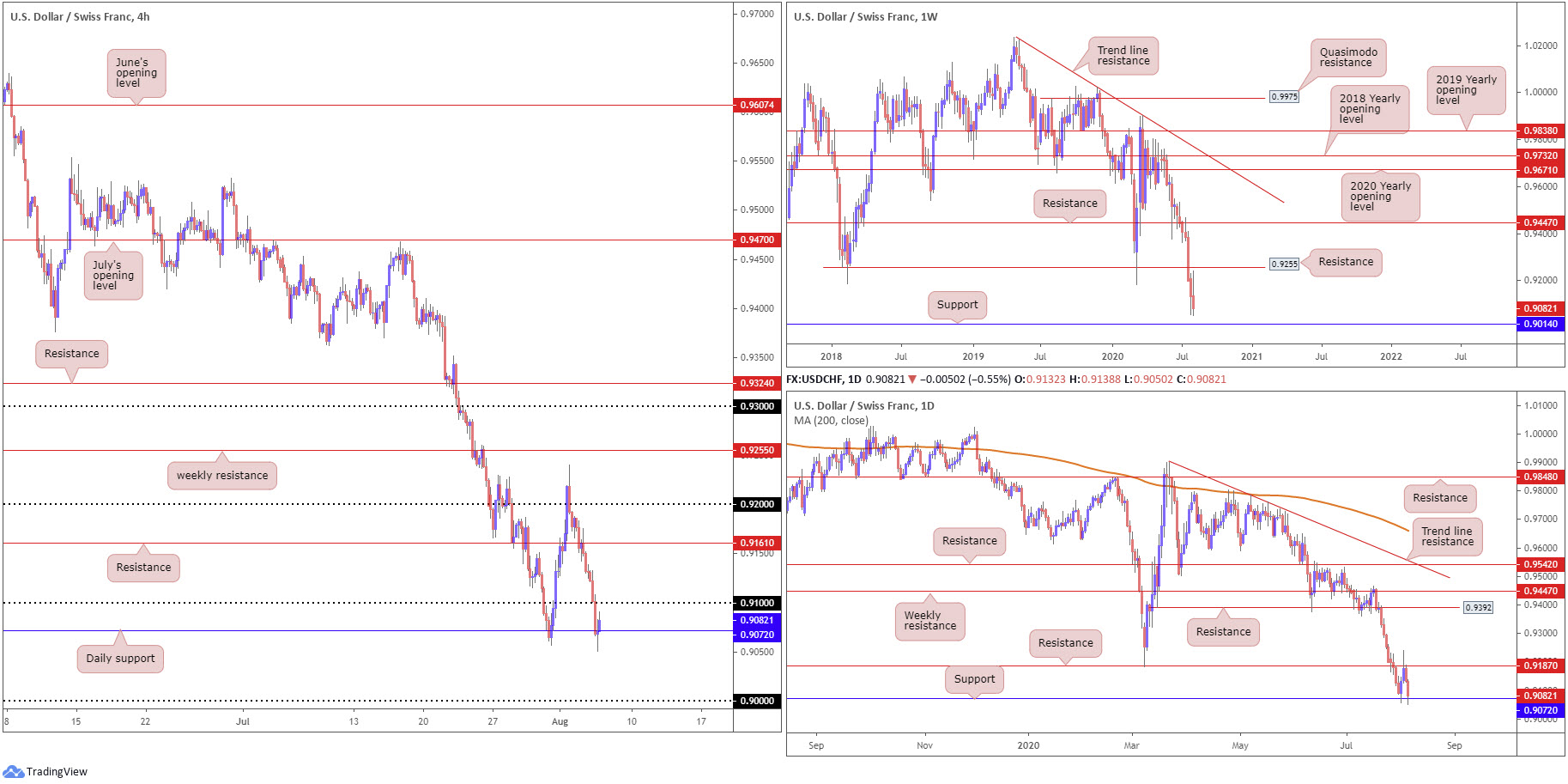1568x784 pixels.
Task: Click the 'MA (200, close)' indicator label
Action: pyautogui.click(x=831, y=420)
